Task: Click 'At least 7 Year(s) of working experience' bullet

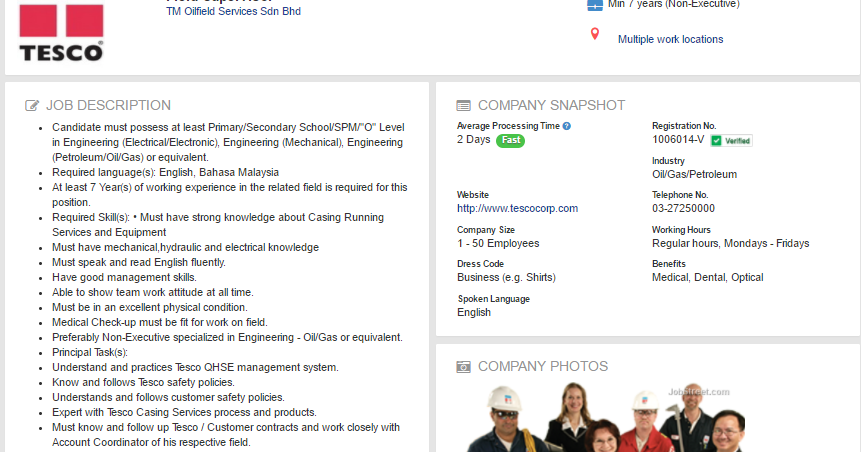Action: click(230, 195)
